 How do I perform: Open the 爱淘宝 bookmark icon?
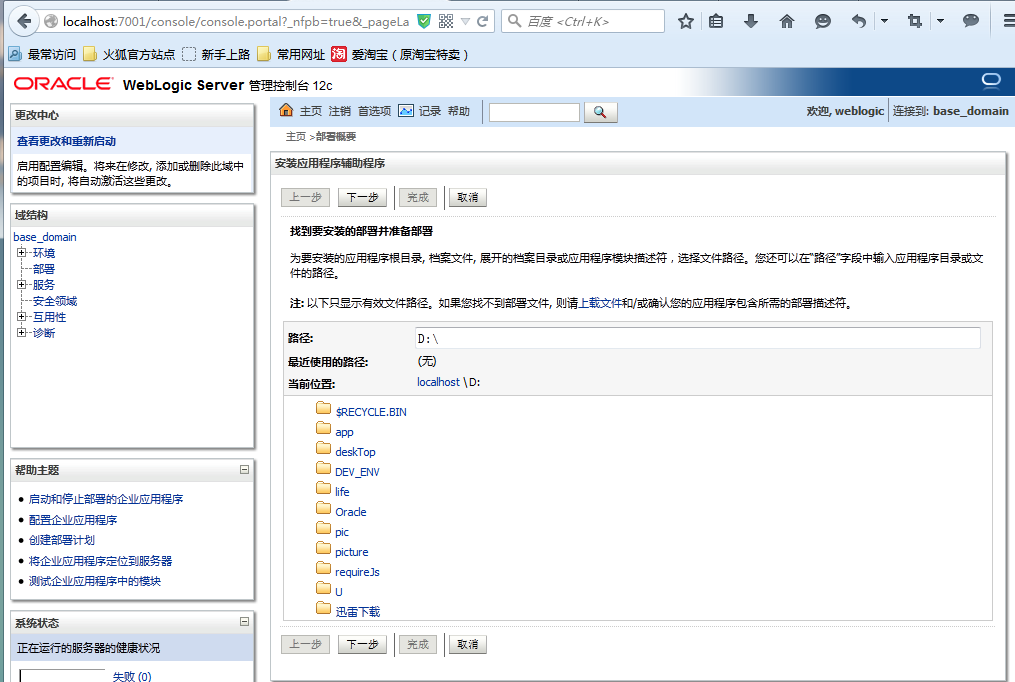tap(339, 54)
